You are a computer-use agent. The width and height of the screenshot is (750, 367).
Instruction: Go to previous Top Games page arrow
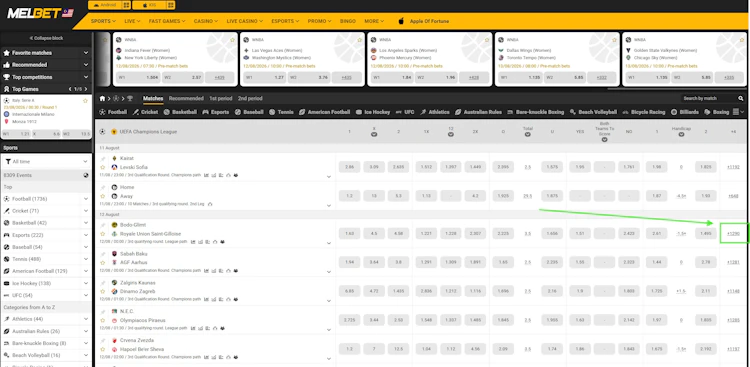70,89
